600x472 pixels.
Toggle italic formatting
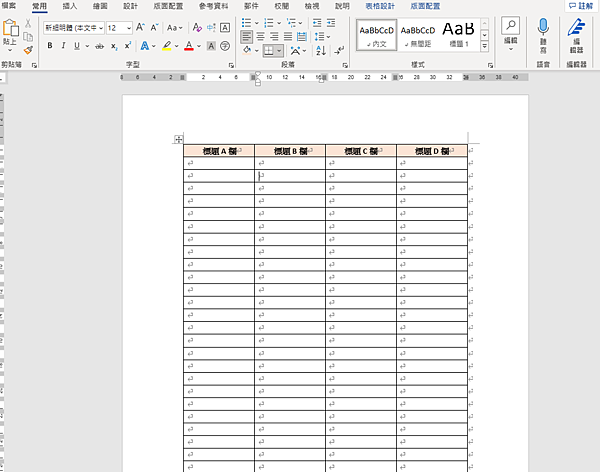(x=64, y=46)
